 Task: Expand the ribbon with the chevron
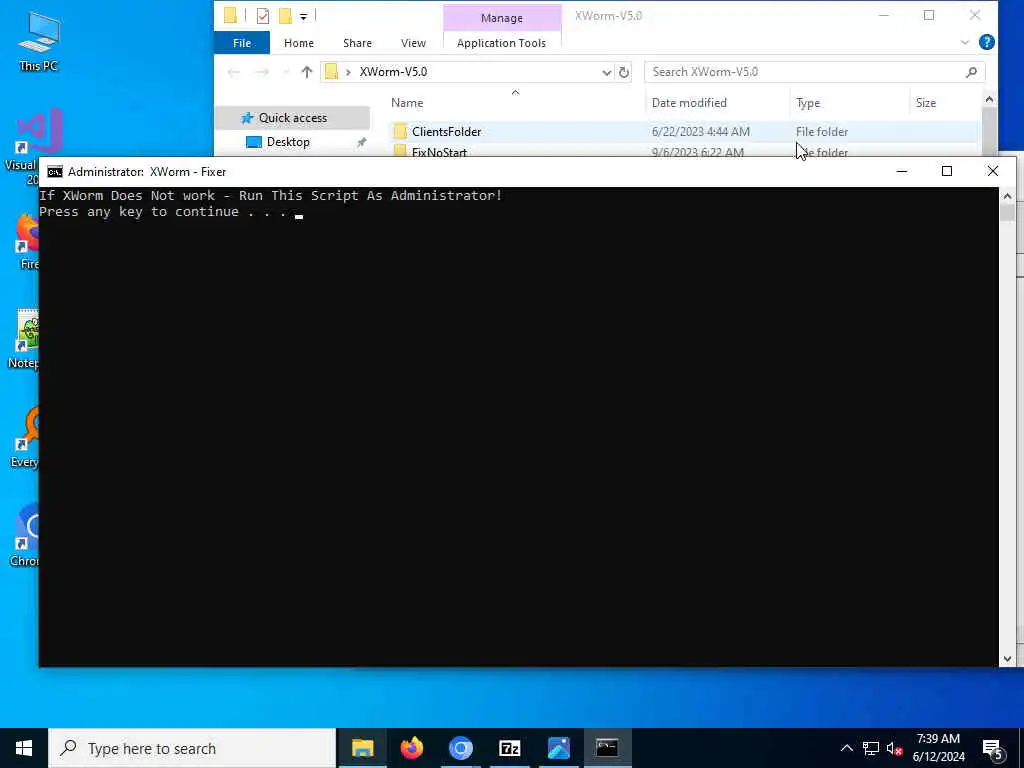pos(965,42)
